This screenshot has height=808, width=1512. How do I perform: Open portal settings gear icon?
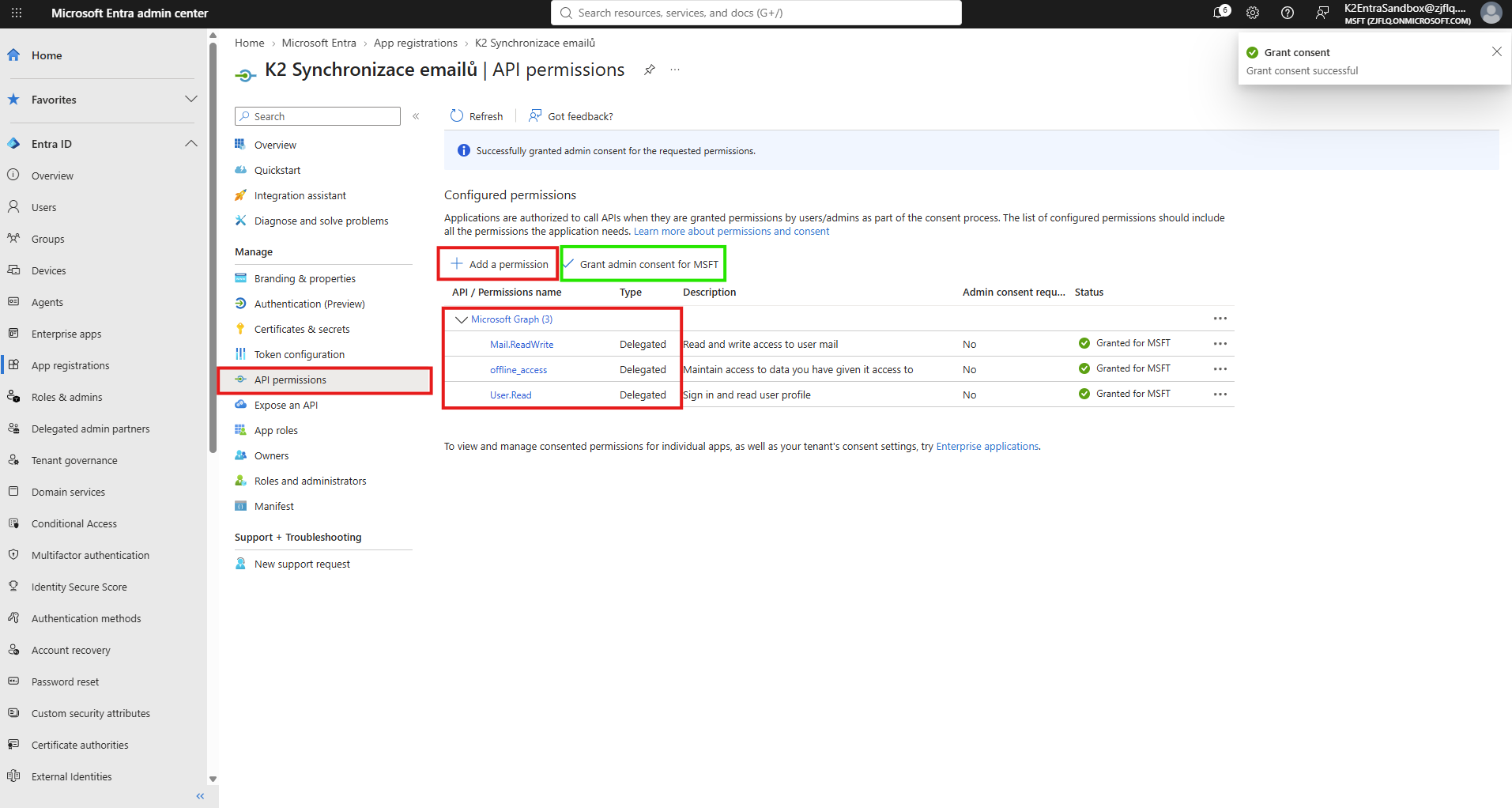(1253, 13)
